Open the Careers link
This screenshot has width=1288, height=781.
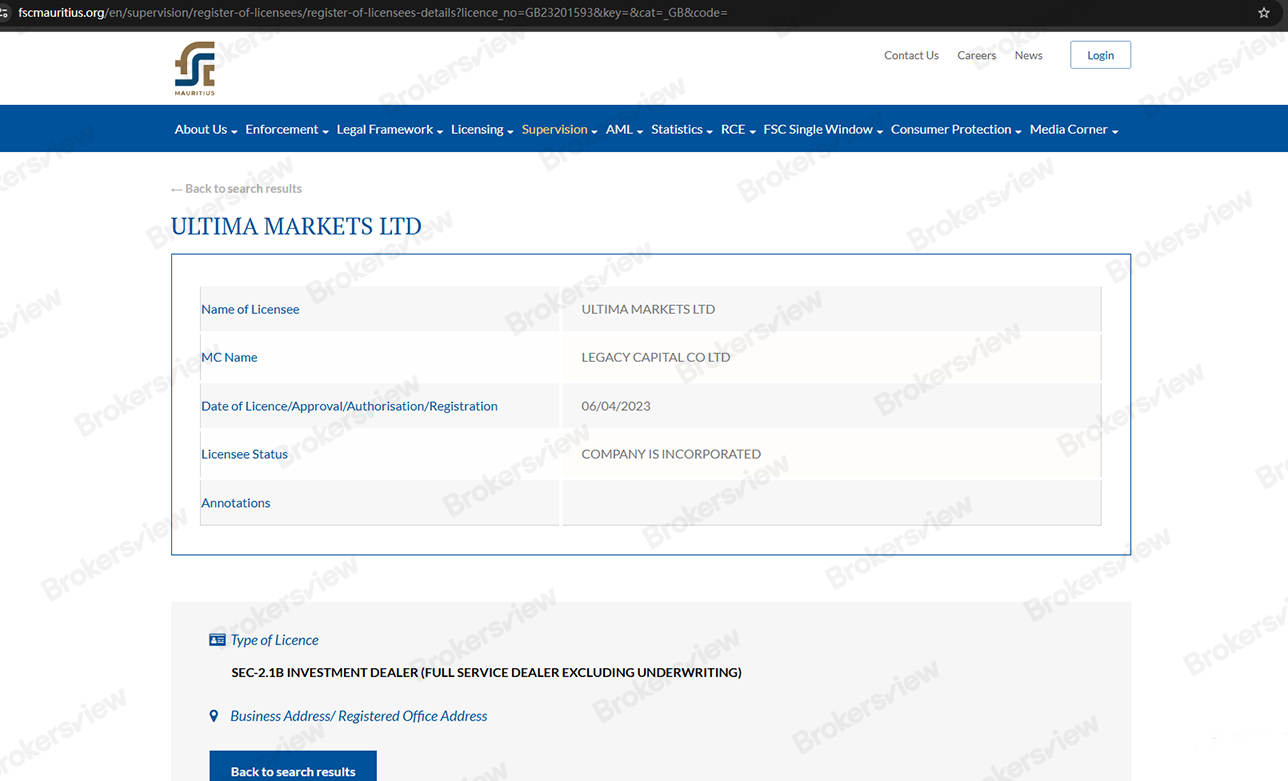click(976, 55)
